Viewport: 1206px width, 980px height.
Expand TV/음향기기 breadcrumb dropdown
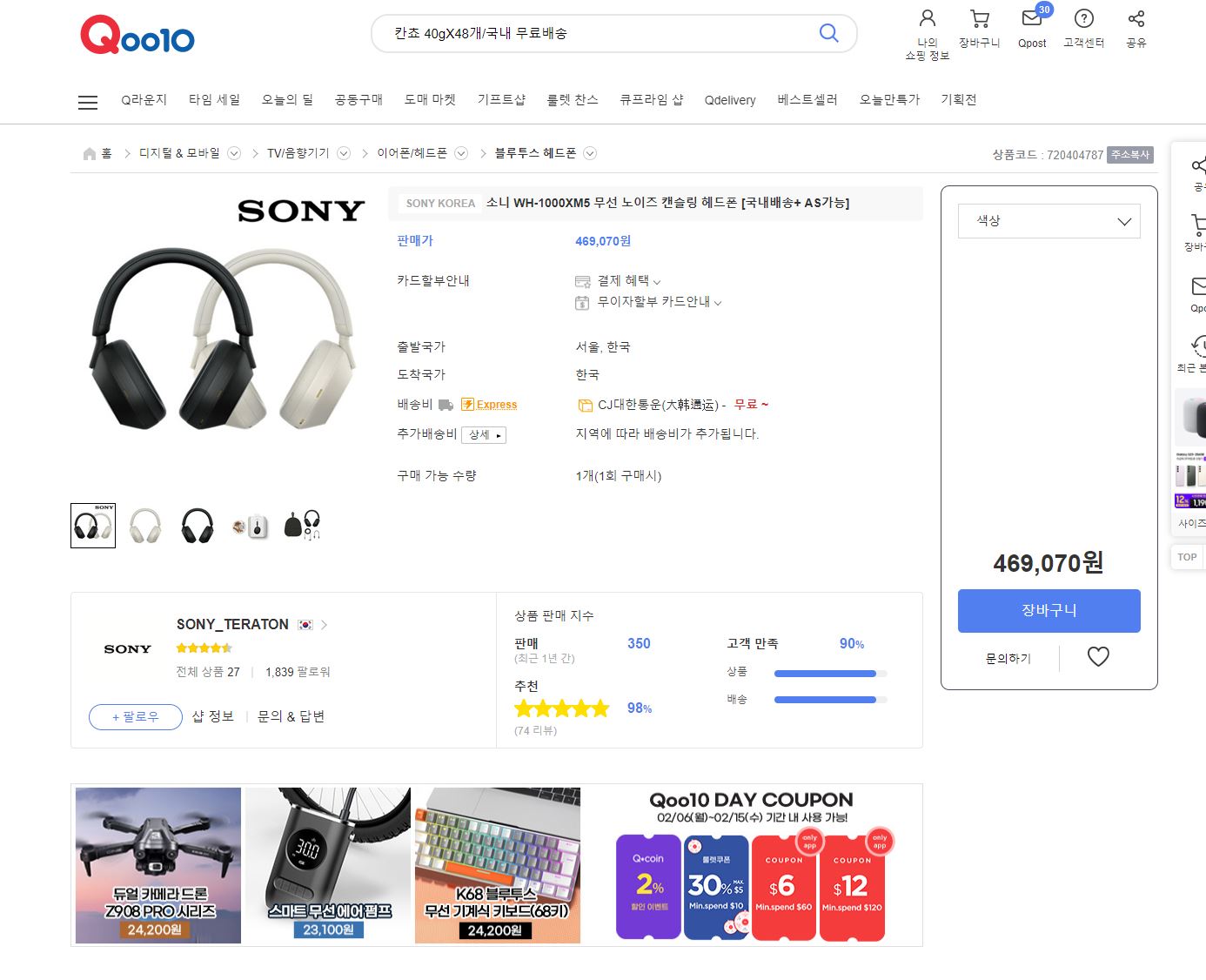coord(344,153)
